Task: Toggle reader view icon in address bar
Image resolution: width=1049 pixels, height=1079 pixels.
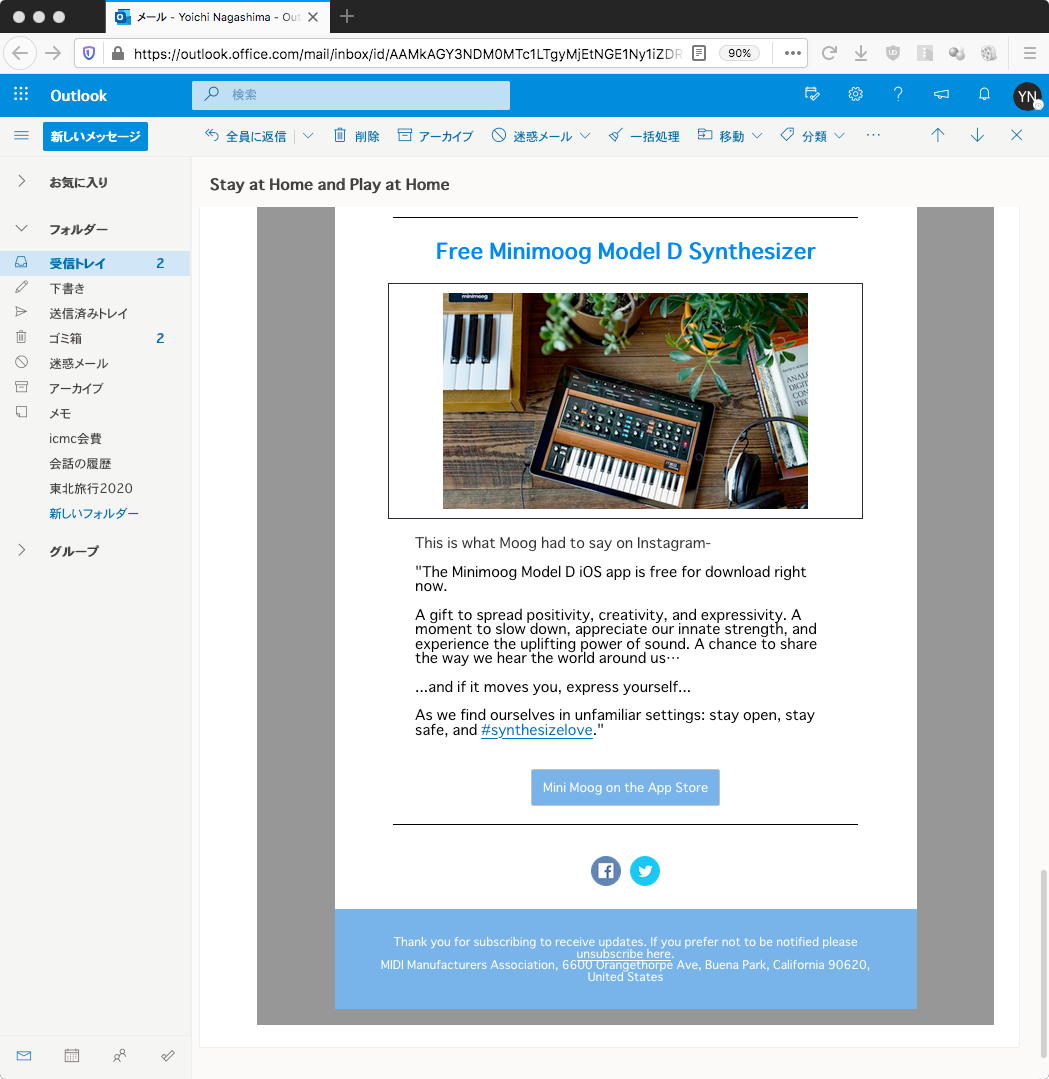Action: pos(699,53)
